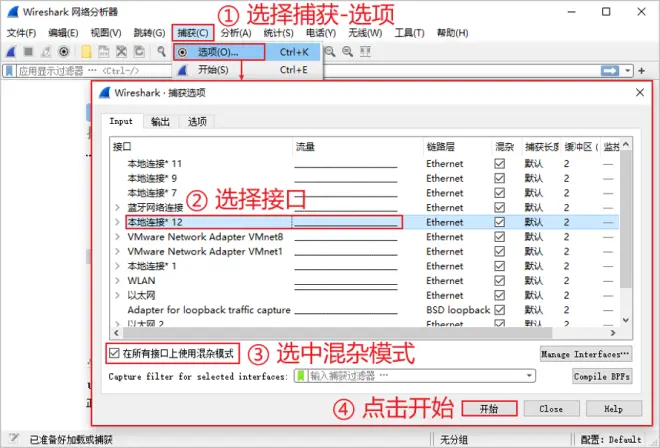This screenshot has height=448, width=660.
Task: Click the second zoom magnifier icon right of the capture menu
Action: point(347,51)
